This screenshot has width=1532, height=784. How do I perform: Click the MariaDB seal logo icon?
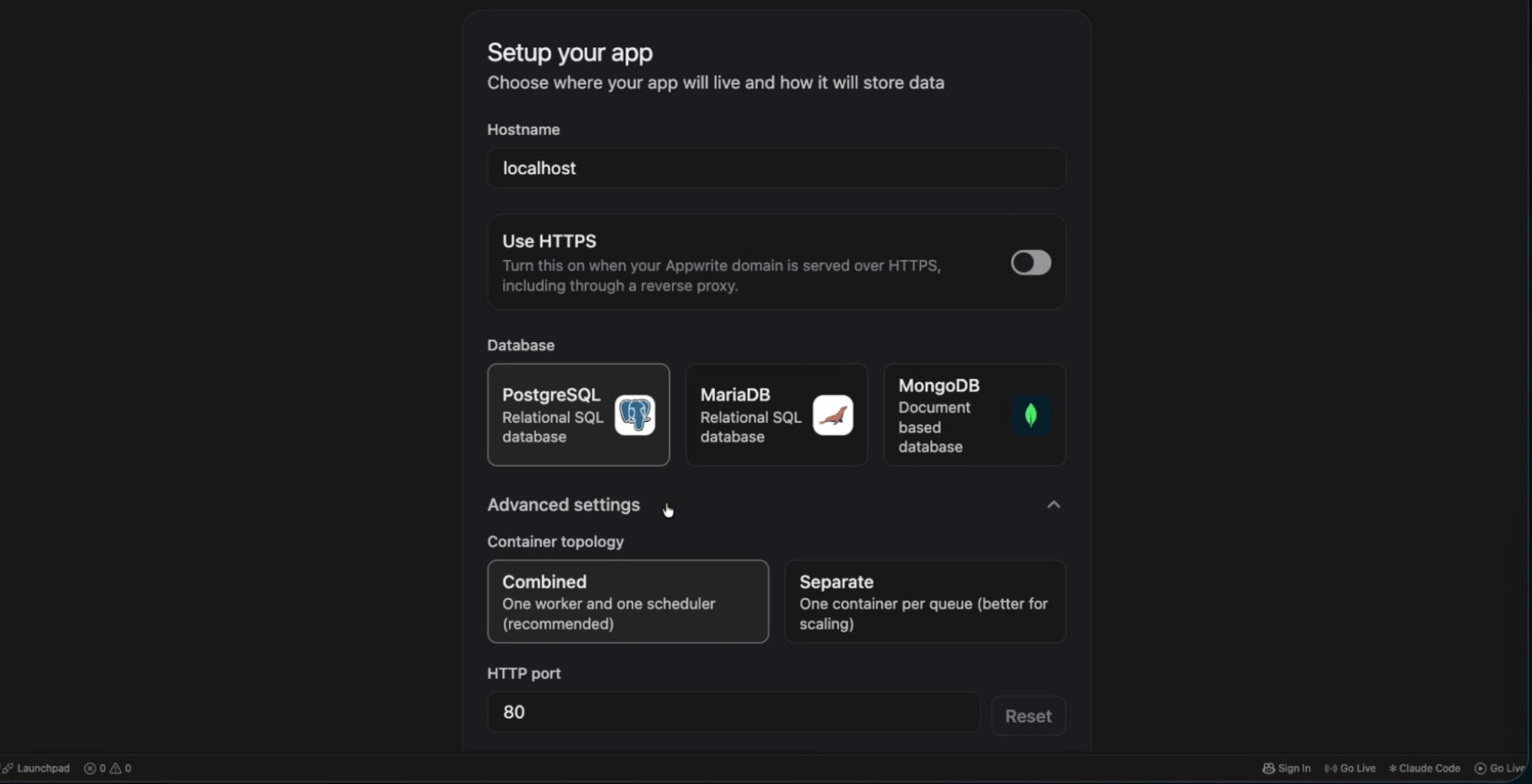[833, 415]
